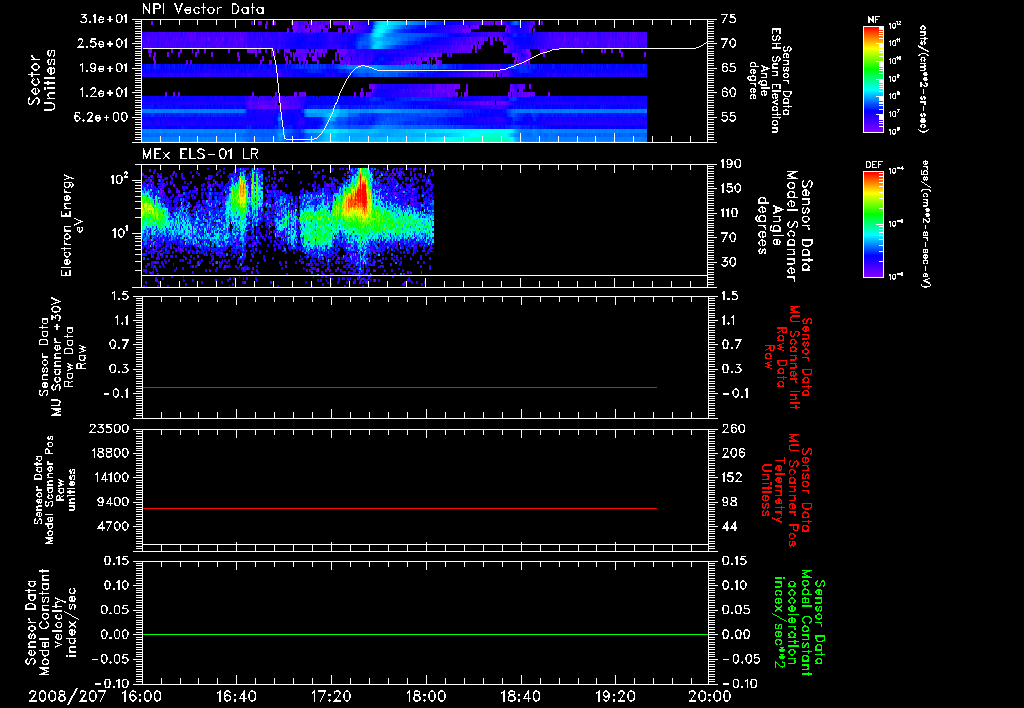Click the '23500' scanner position tick
The image size is (1024, 708).
[x=109, y=428]
